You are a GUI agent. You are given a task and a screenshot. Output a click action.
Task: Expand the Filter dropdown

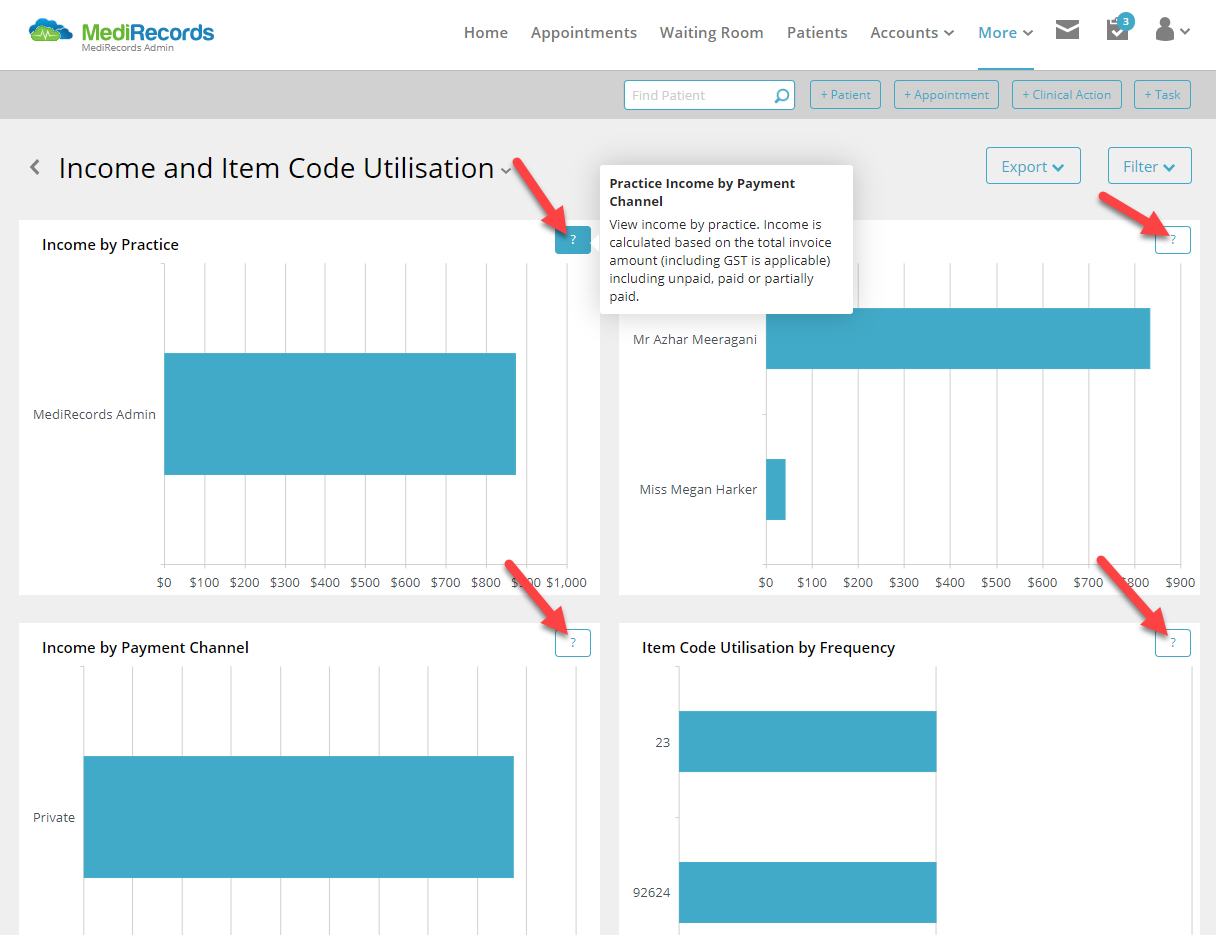click(x=1150, y=166)
